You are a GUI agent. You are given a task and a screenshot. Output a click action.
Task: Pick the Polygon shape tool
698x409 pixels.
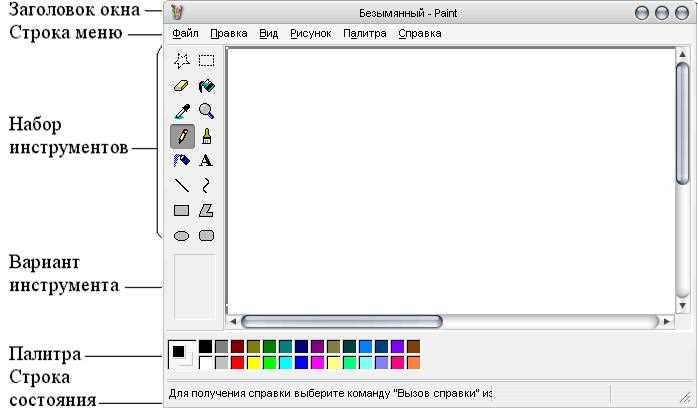pos(206,211)
